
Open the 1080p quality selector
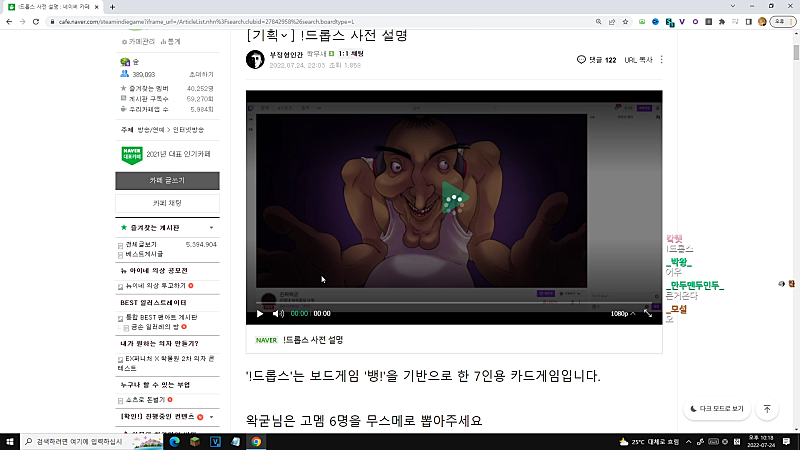click(622, 314)
